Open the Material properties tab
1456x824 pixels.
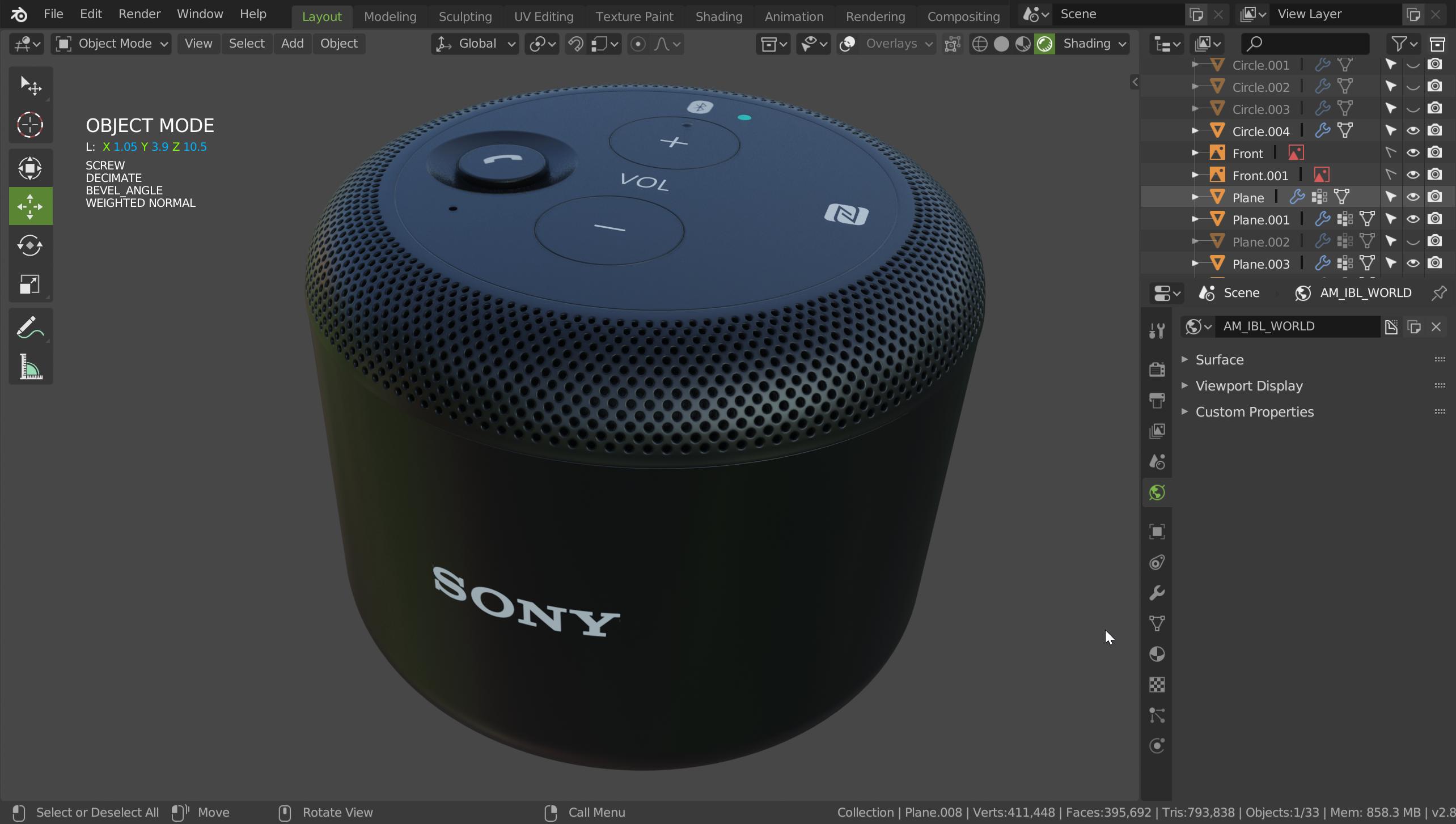(1157, 654)
